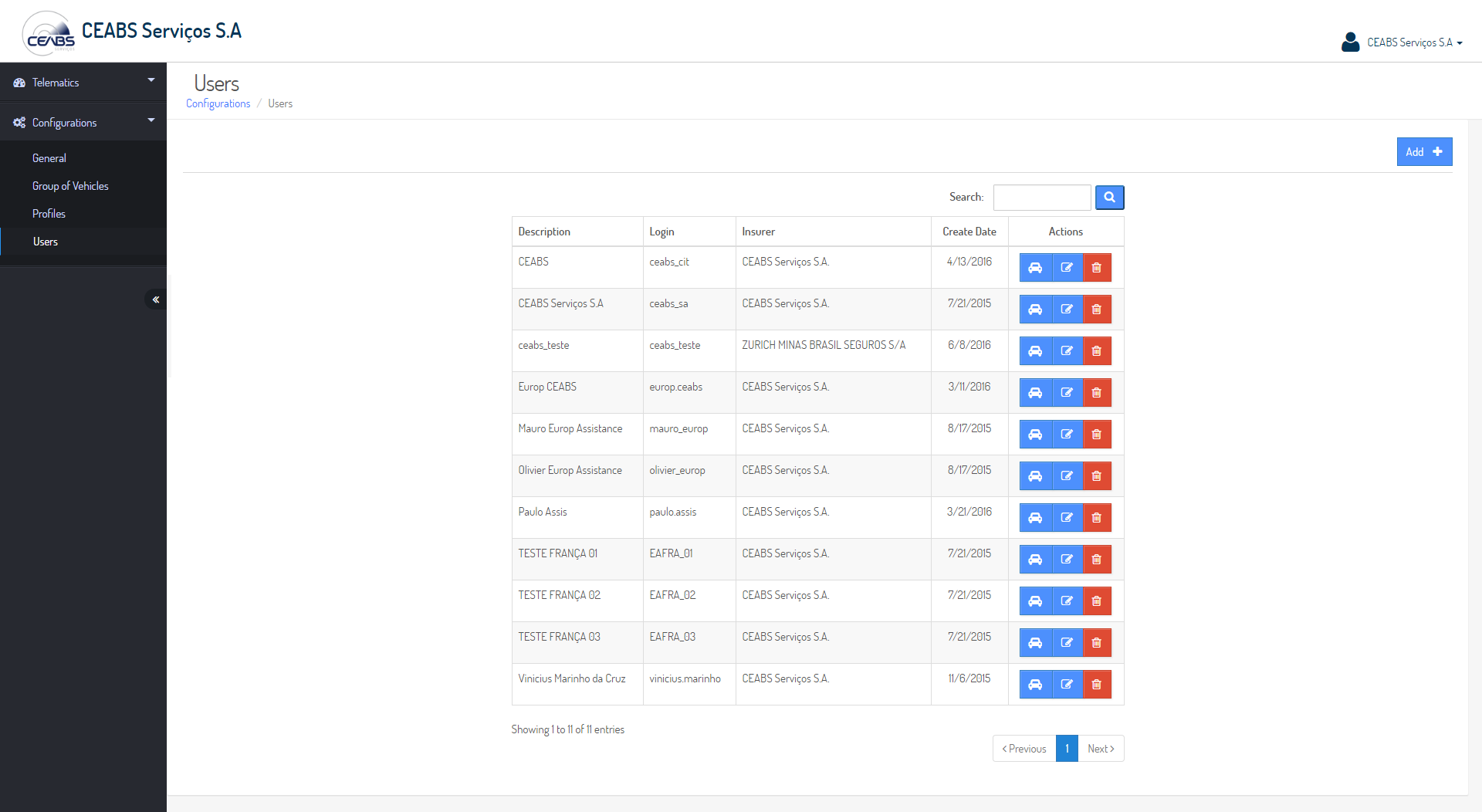Click the search magnifier button
The image size is (1482, 812).
pyautogui.click(x=1109, y=198)
